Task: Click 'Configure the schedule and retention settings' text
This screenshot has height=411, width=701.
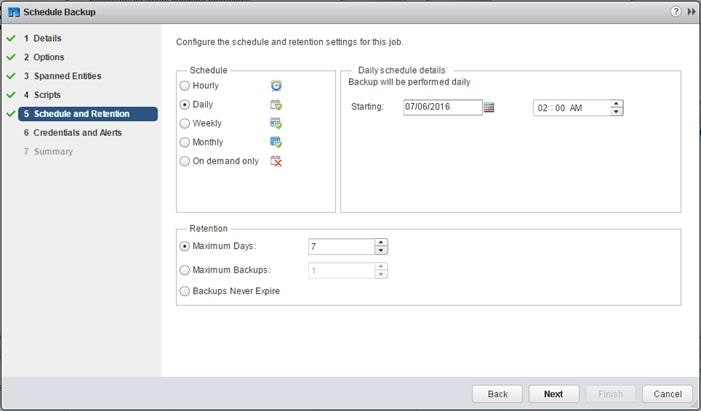Action: (289, 42)
